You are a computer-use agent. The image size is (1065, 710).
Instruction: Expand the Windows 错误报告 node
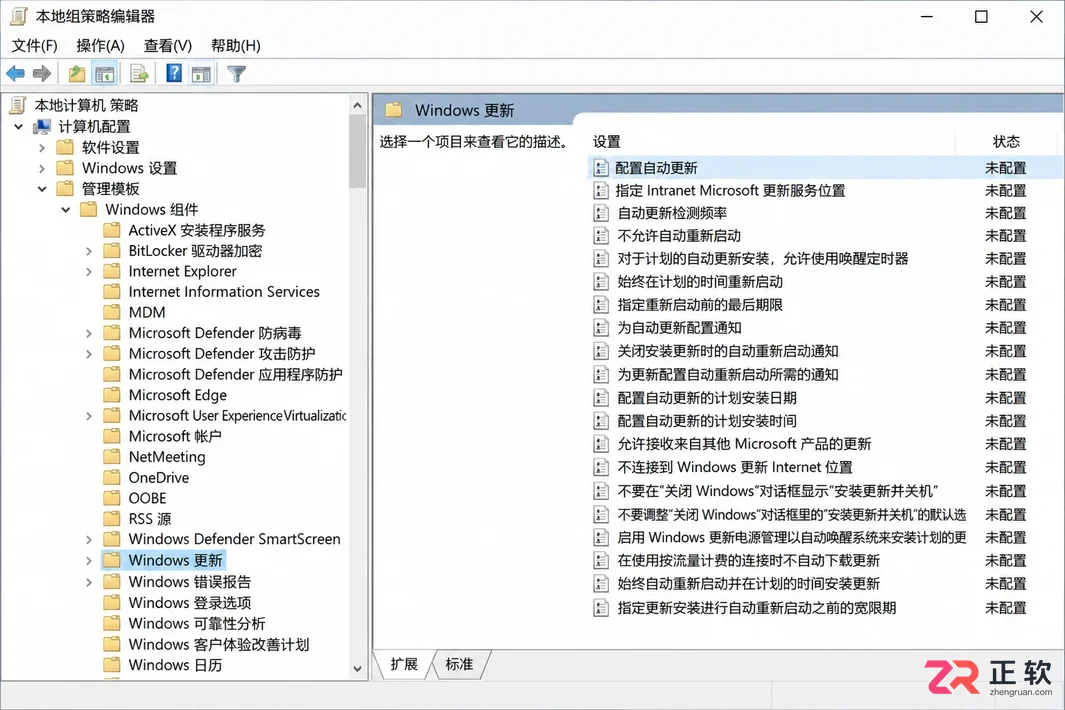(x=89, y=582)
